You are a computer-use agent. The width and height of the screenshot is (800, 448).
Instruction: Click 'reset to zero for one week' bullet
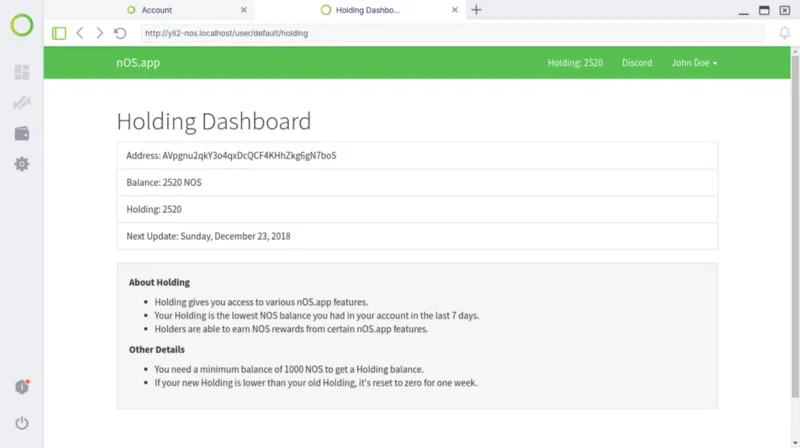tap(316, 383)
